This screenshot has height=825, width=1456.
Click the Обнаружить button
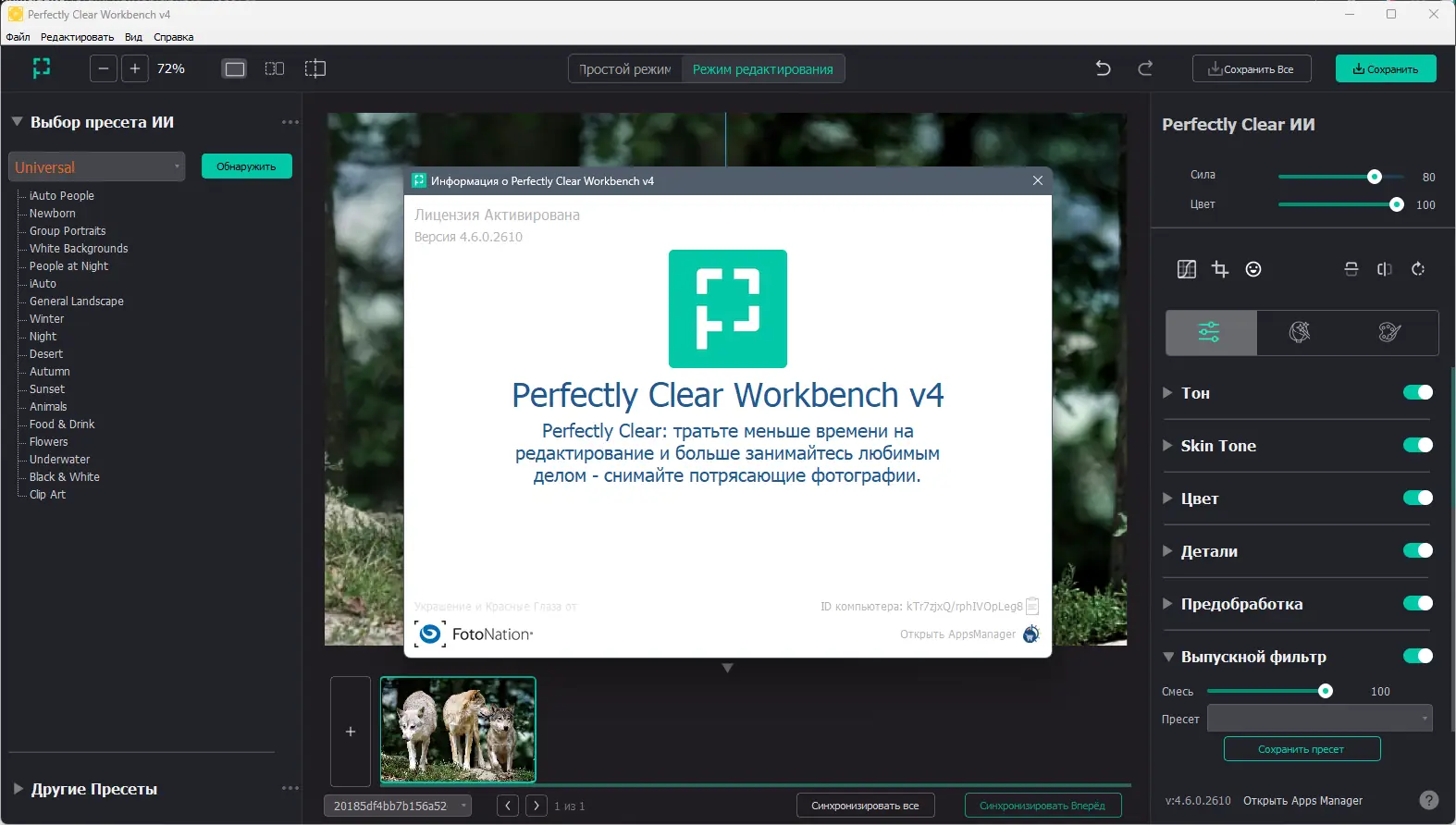(247, 166)
